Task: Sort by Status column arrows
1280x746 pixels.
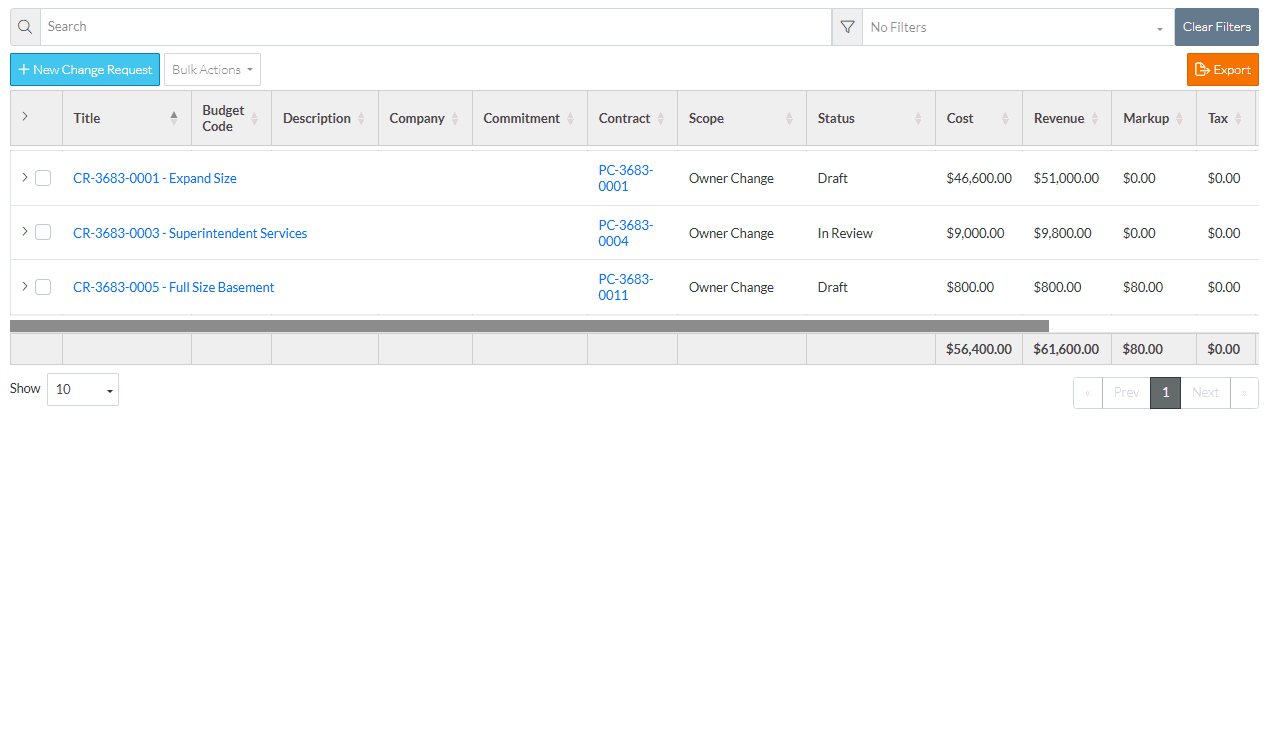Action: tap(918, 118)
